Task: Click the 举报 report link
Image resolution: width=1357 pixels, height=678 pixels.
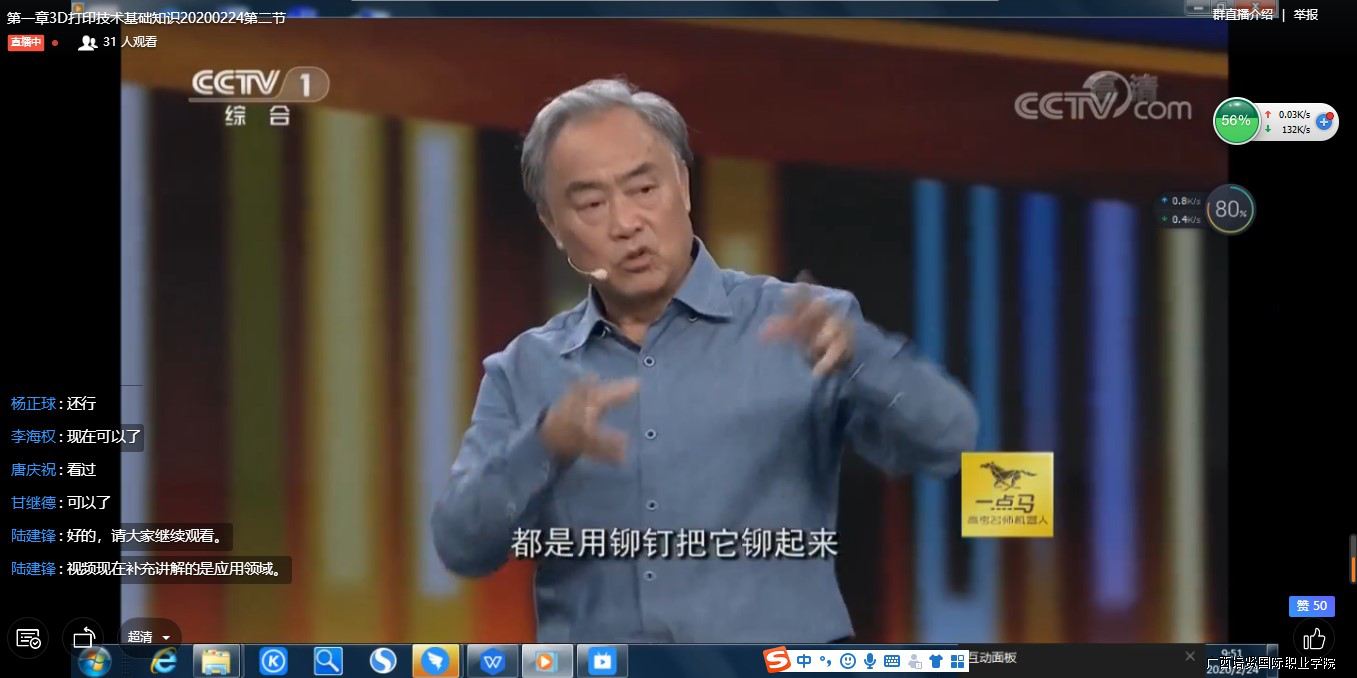Action: [1306, 14]
